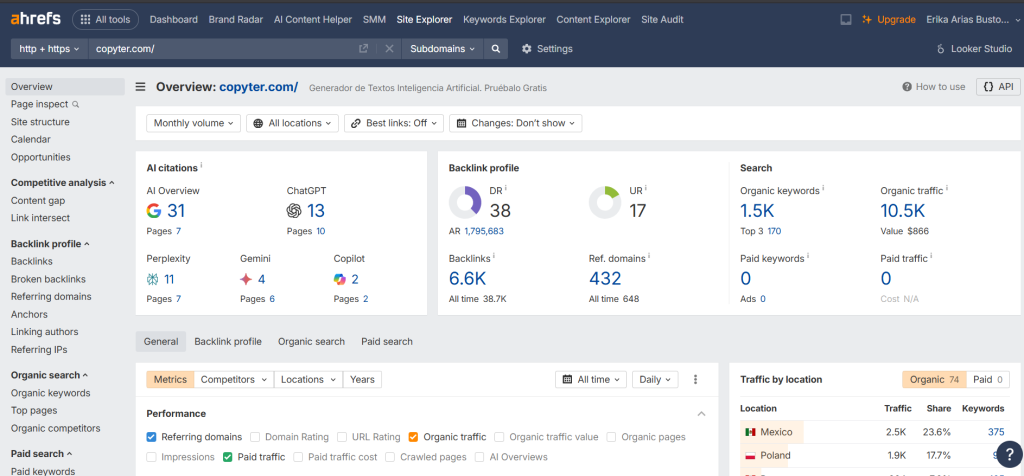
Task: Open the Subdomains mode dropdown
Action: (442, 49)
